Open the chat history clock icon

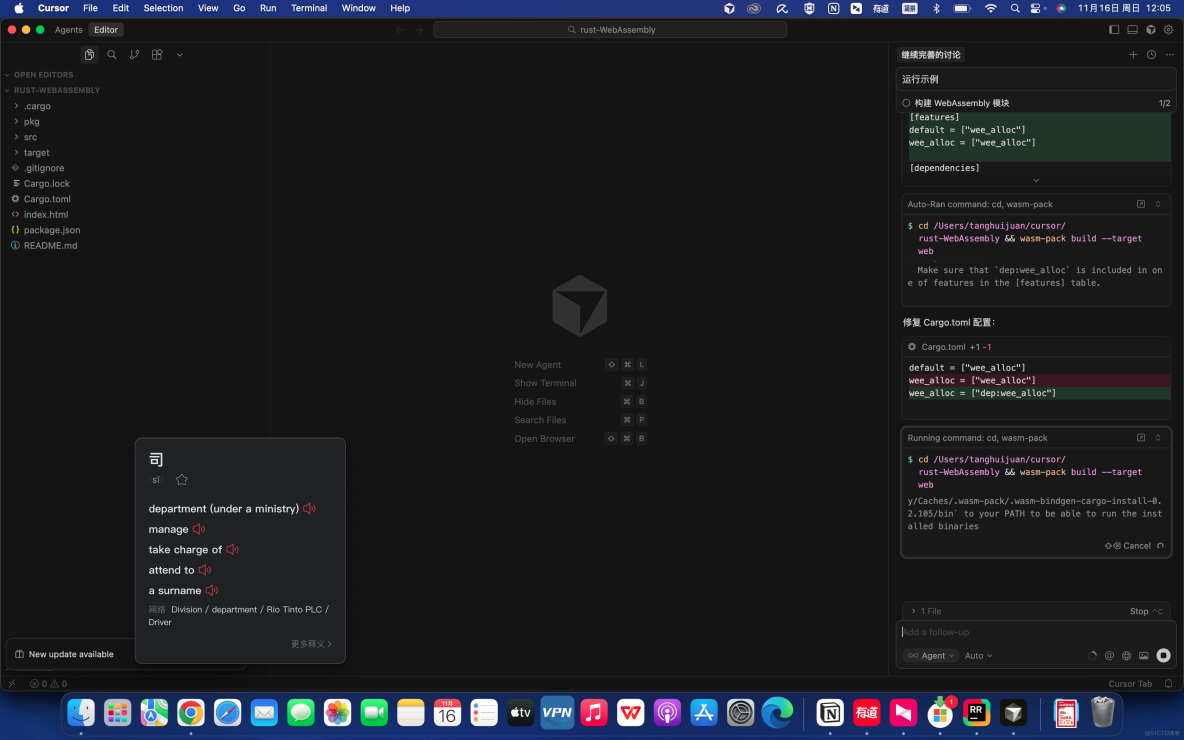tap(1150, 54)
